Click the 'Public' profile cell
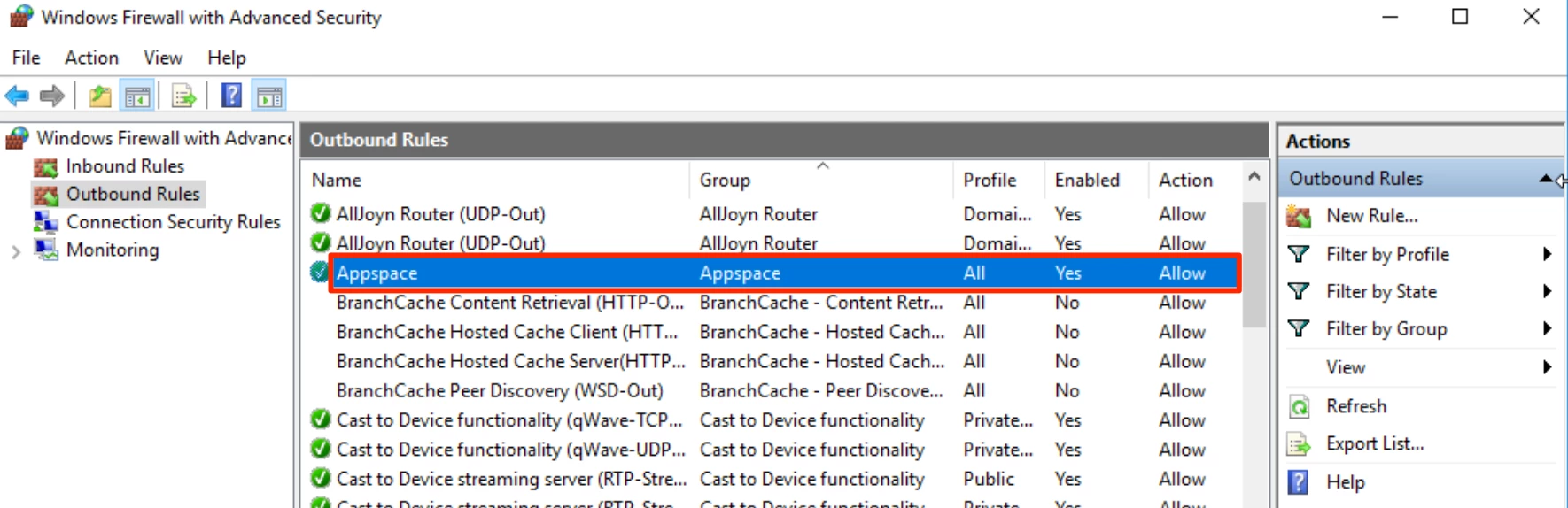 pos(989,479)
